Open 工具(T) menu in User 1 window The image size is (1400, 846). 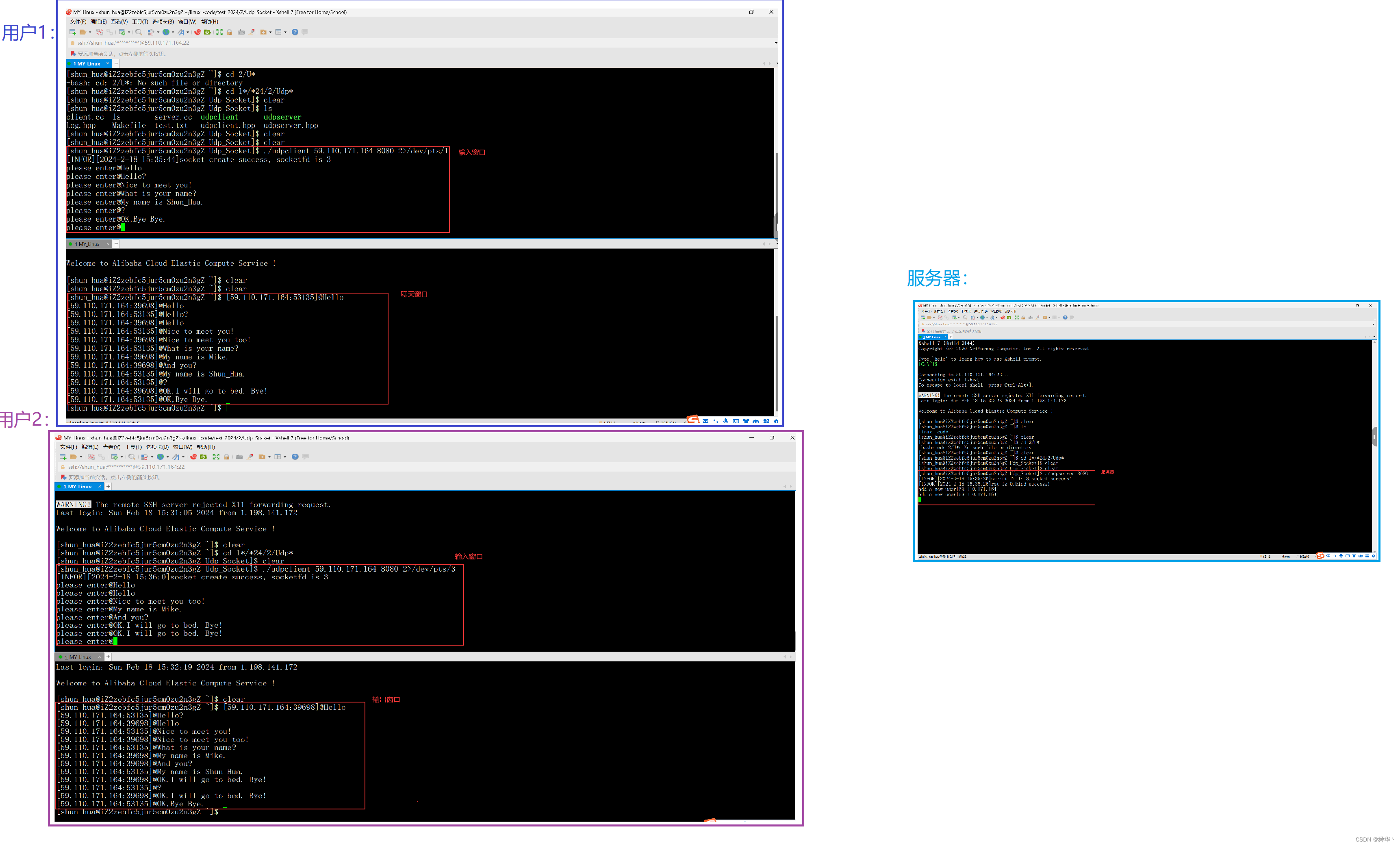click(x=140, y=22)
